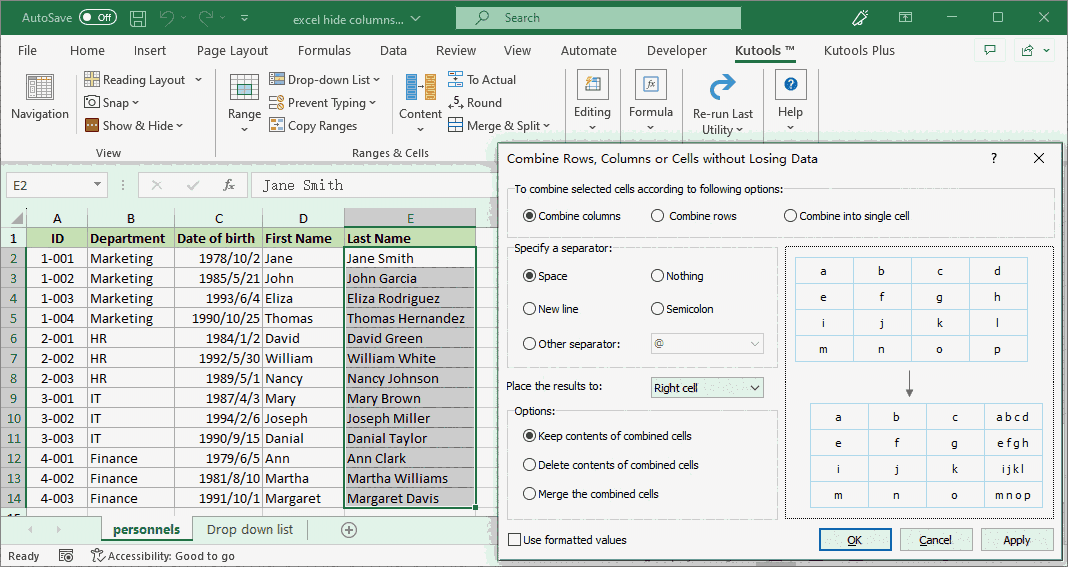Open the Snap tool
Viewport: 1068px width, 567px height.
click(112, 102)
